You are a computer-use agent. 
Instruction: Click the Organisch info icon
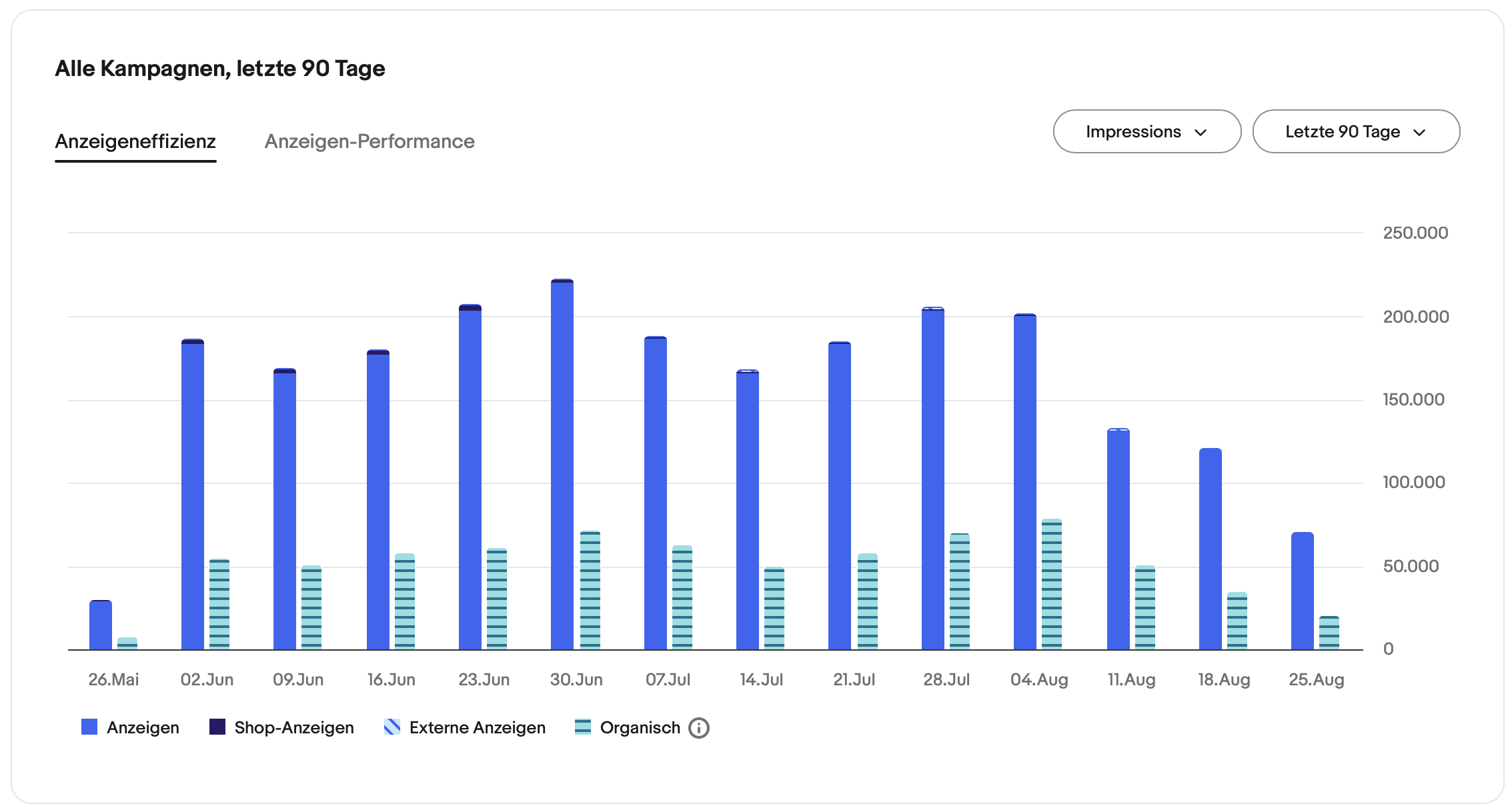click(698, 728)
